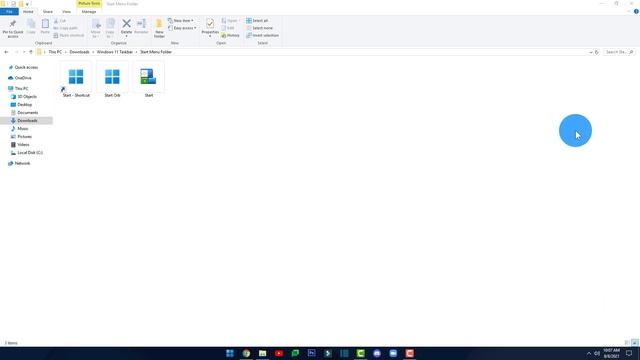The image size is (640, 360).
Task: Refresh the folder view
Action: pyautogui.click(x=597, y=52)
